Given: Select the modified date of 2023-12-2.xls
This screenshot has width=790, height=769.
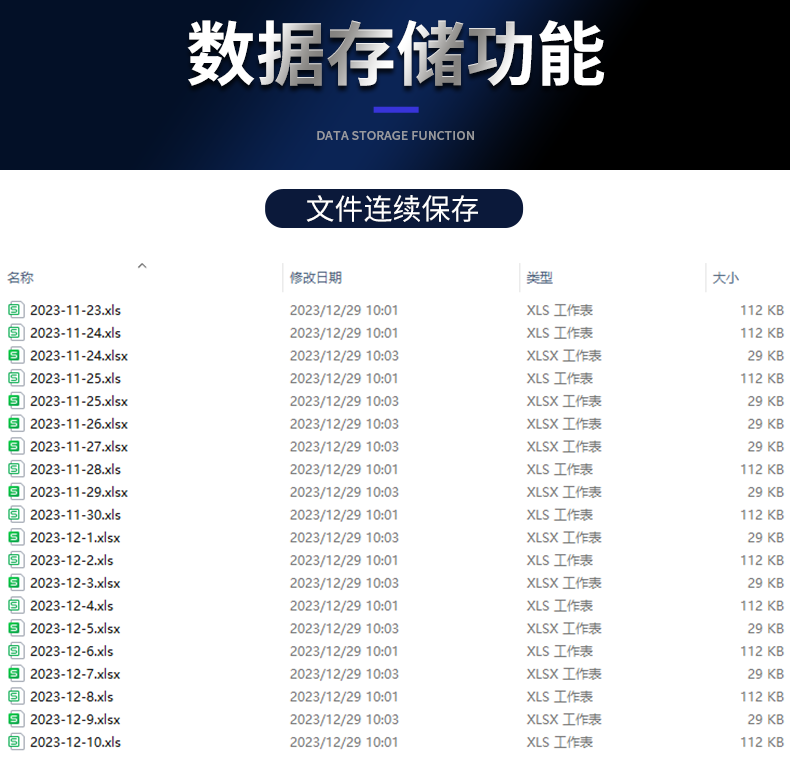Looking at the screenshot, I should 344,561.
